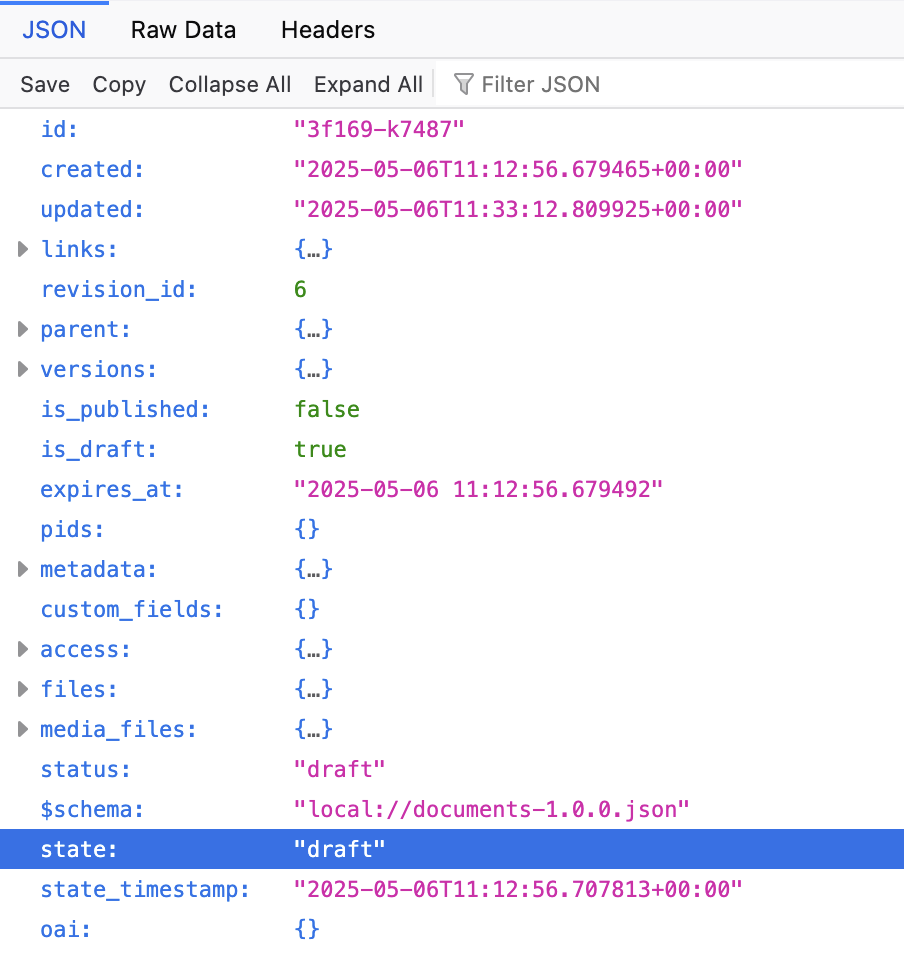This screenshot has width=904, height=970.
Task: Expand the links node arrow
Action: [x=23, y=249]
